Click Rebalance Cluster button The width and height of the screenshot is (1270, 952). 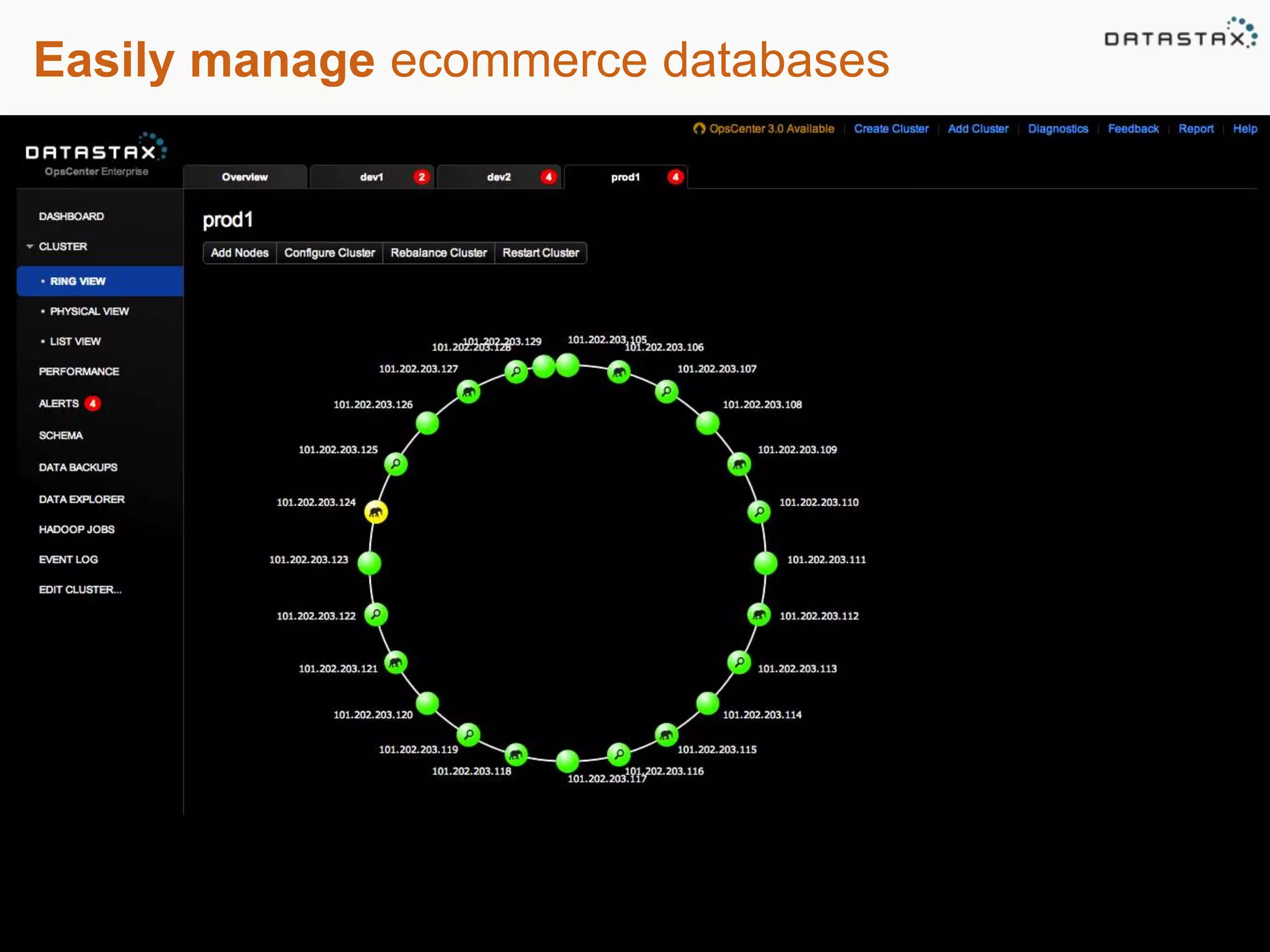[438, 253]
